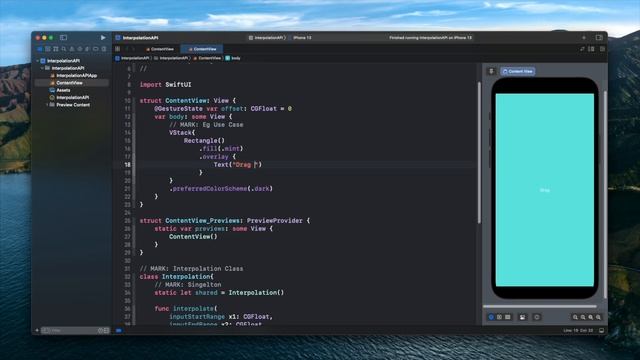Zoom canvas to 100 percent
The height and width of the screenshot is (360, 640).
[x=583, y=317]
